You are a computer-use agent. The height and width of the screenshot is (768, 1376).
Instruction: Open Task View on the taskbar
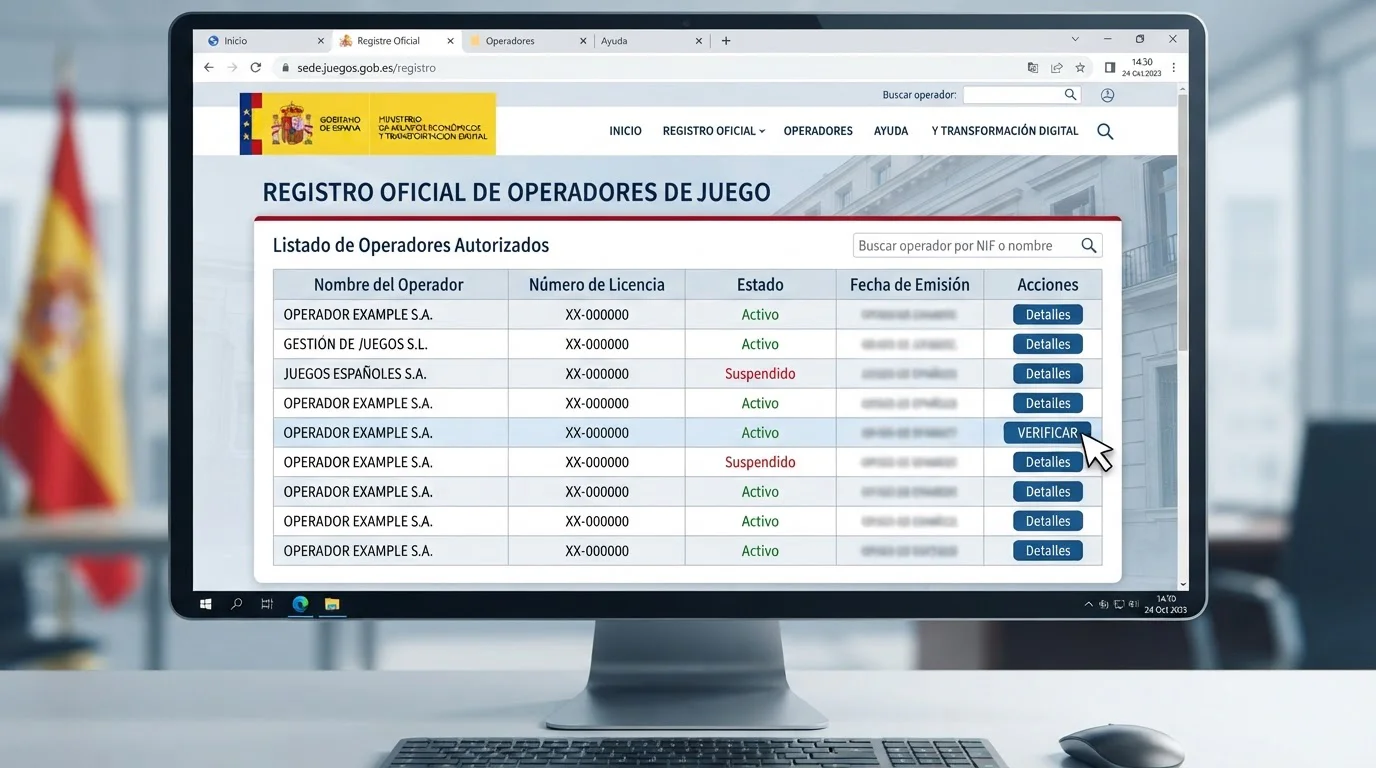(267, 604)
